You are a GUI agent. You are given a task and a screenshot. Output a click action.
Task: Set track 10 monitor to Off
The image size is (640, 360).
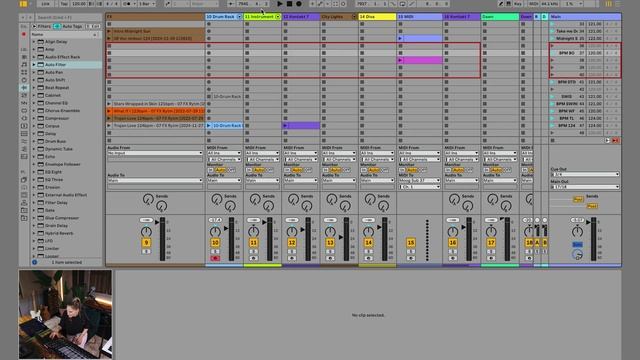231,170
